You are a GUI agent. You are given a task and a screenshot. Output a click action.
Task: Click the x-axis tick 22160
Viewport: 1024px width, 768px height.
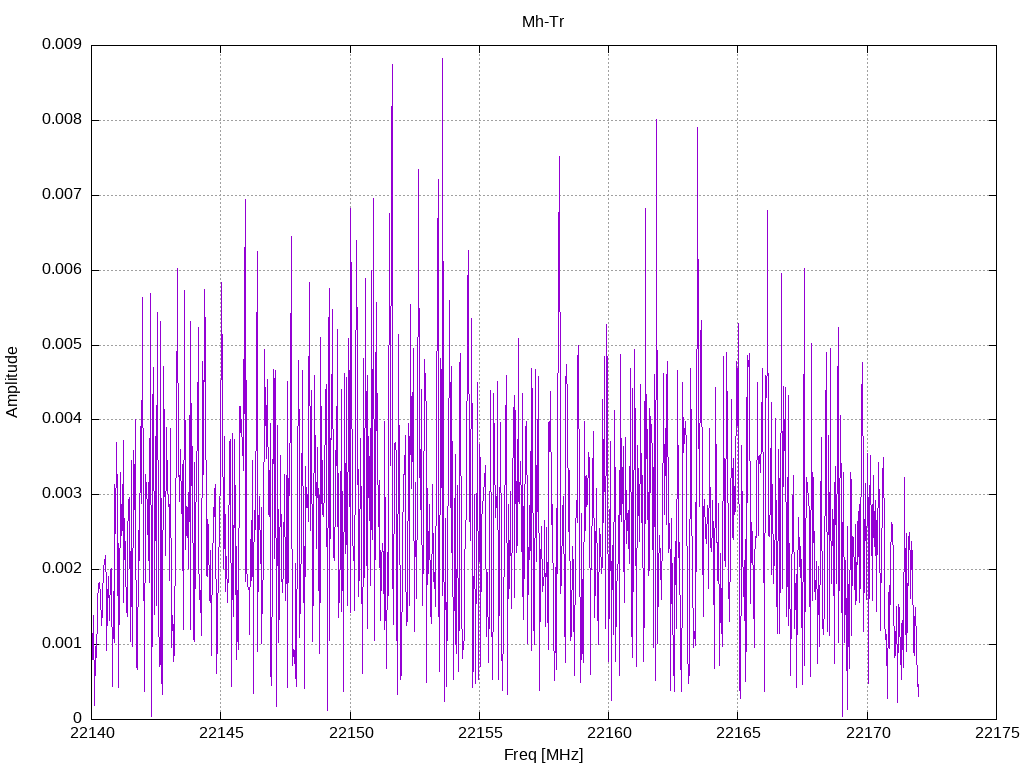[x=609, y=733]
